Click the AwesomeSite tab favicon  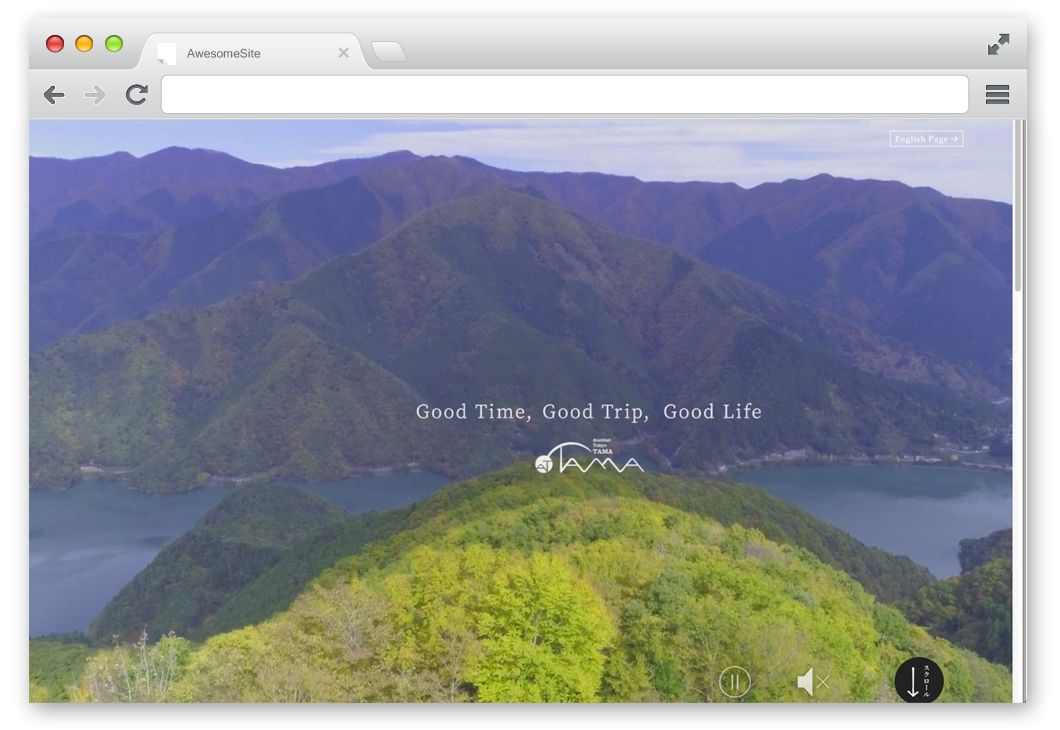(x=167, y=54)
